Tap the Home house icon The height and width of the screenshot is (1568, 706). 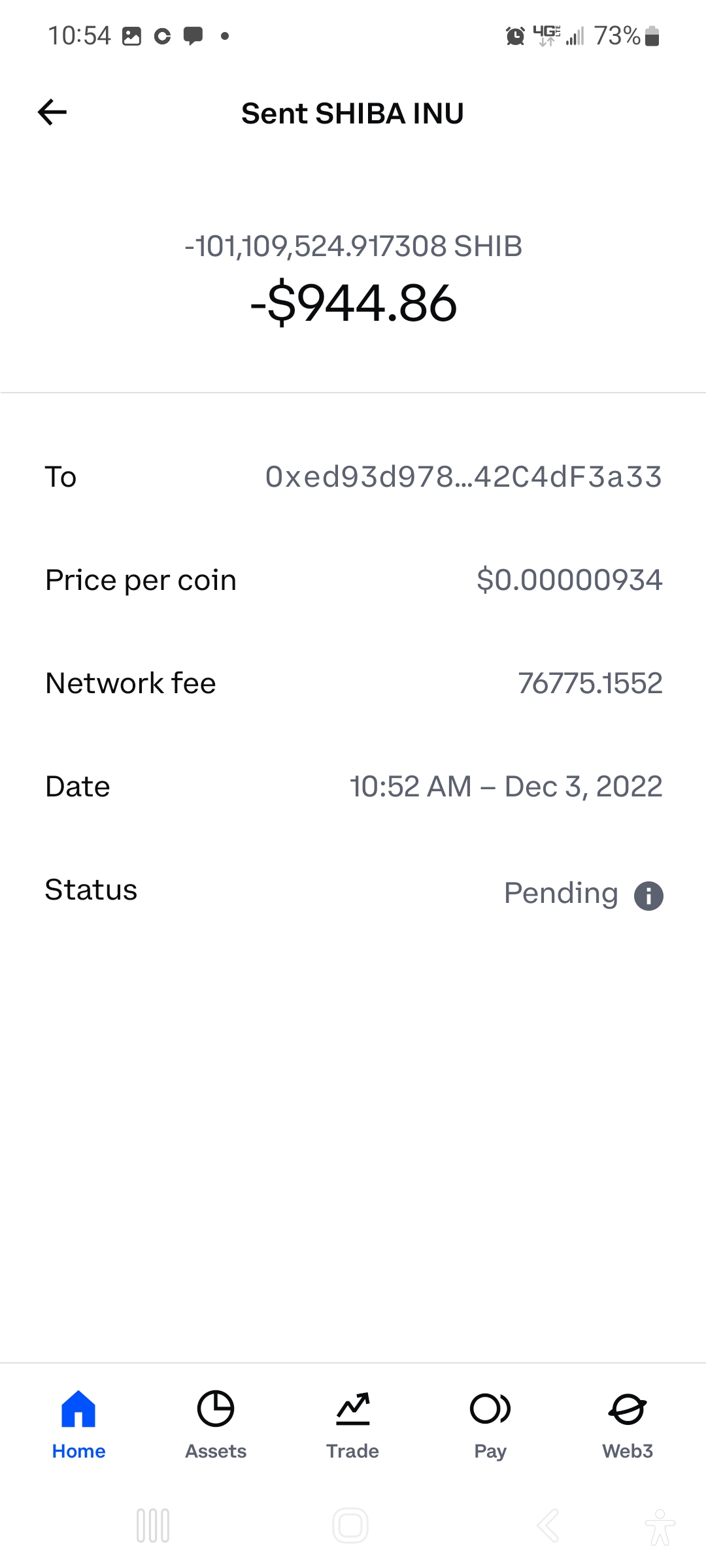click(78, 1408)
